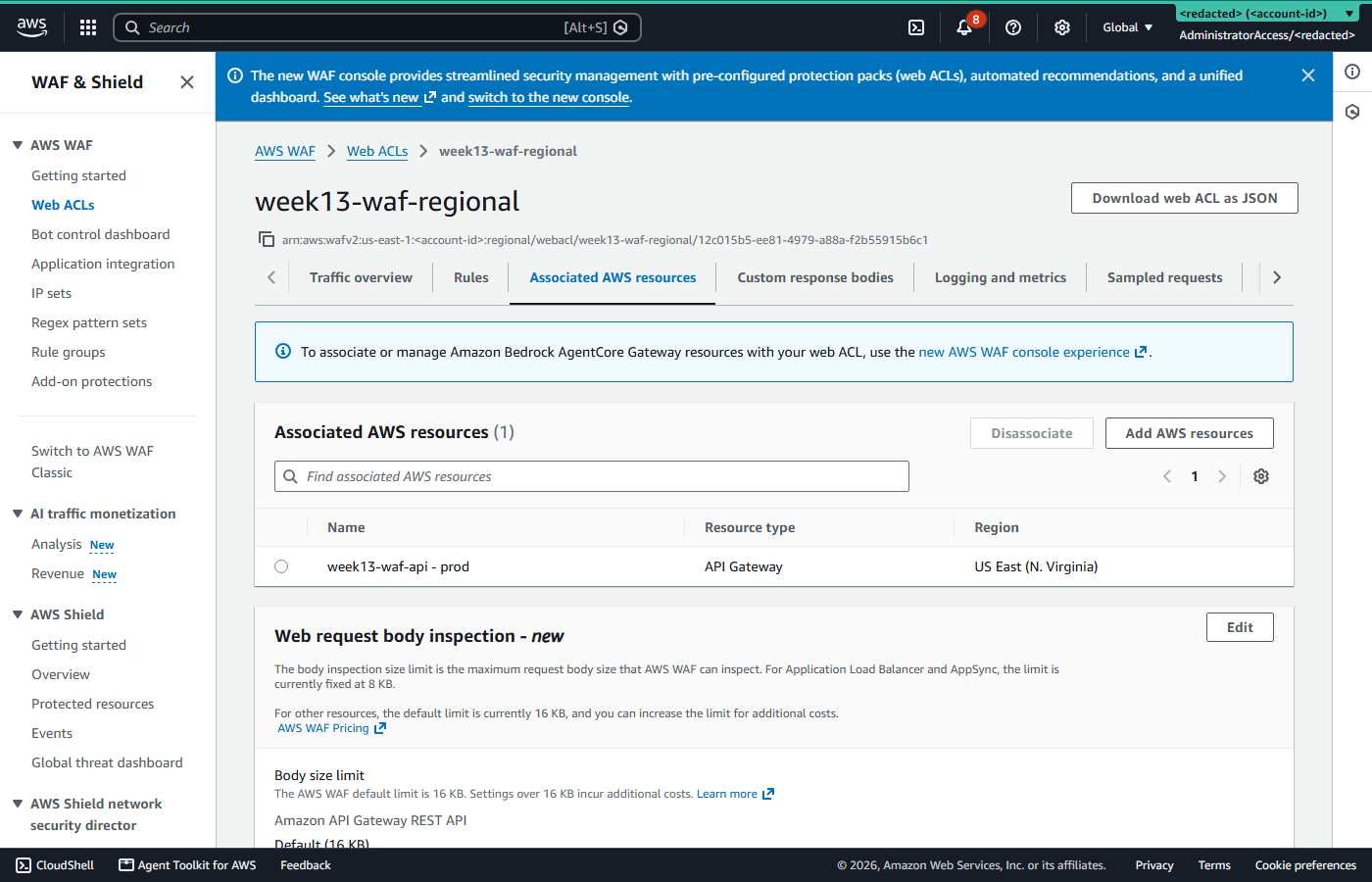Collapse the AI traffic monetization section
The height and width of the screenshot is (882, 1372).
18,514
